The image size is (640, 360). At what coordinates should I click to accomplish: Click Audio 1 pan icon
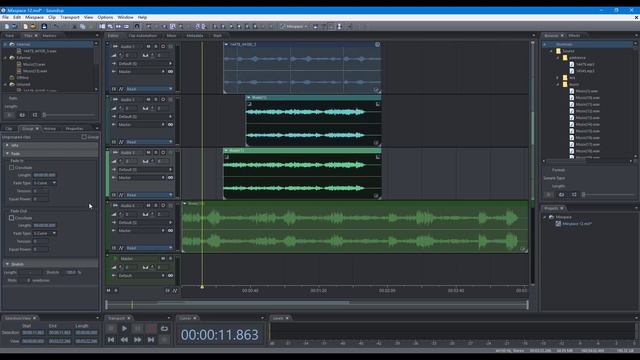pos(145,55)
